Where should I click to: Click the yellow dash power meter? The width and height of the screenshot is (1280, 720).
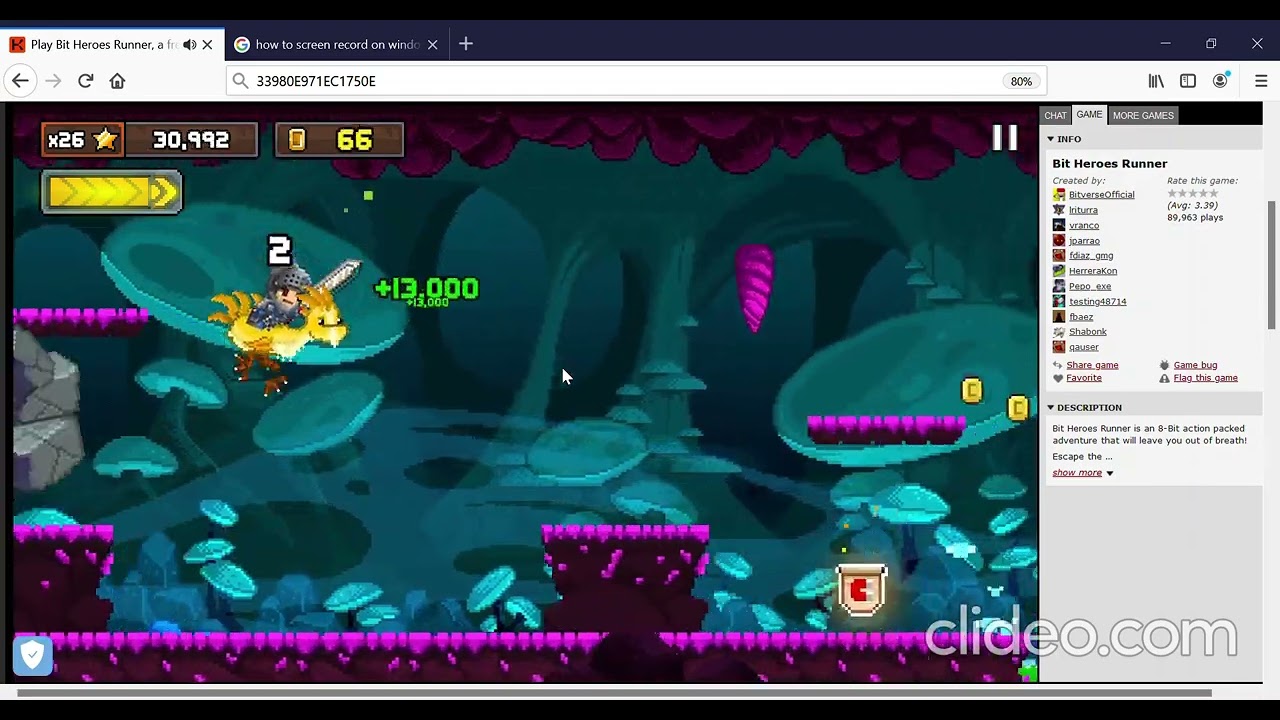coord(112,192)
